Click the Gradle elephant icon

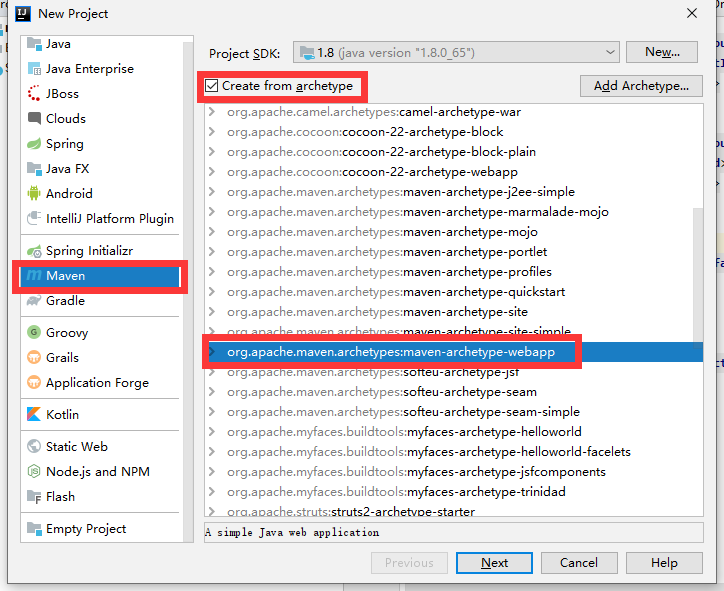pyautogui.click(x=34, y=301)
